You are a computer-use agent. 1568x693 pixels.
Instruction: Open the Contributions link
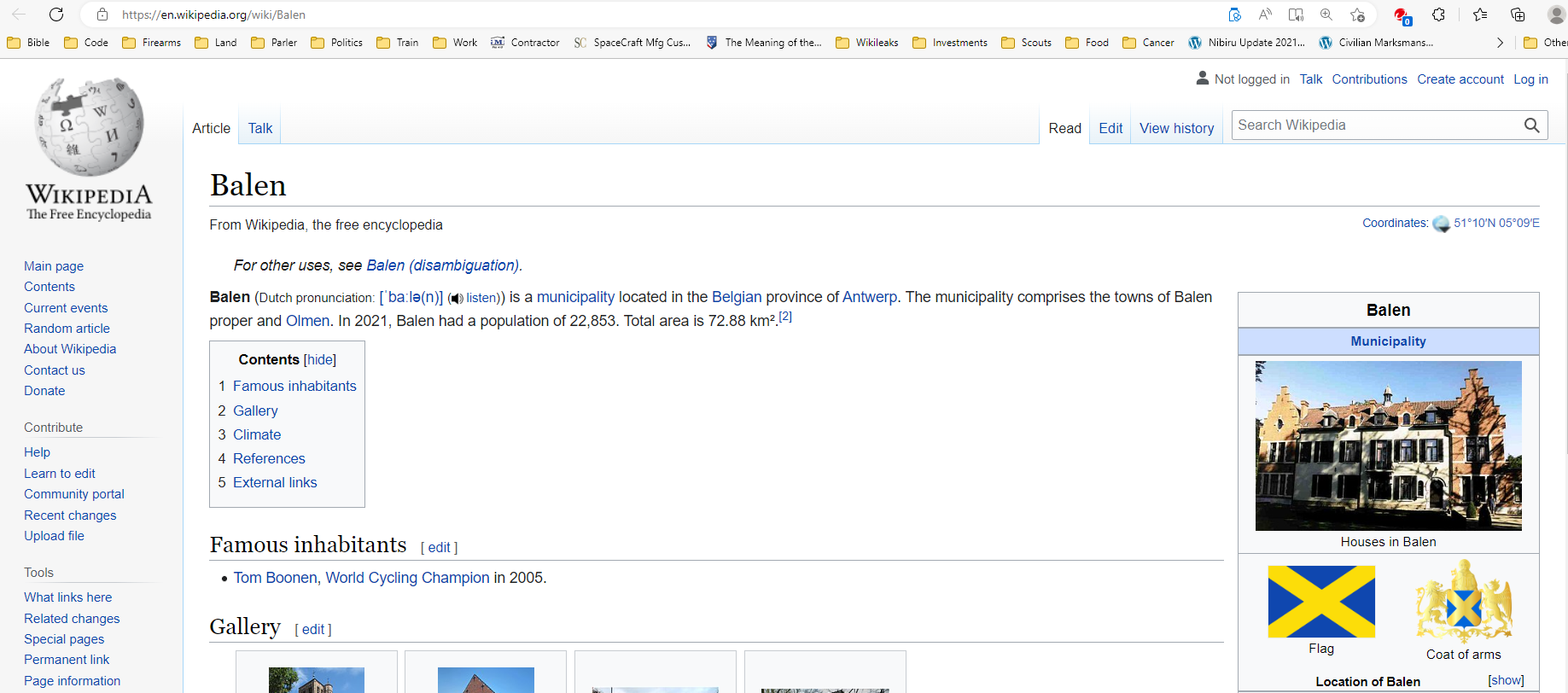tap(1369, 79)
